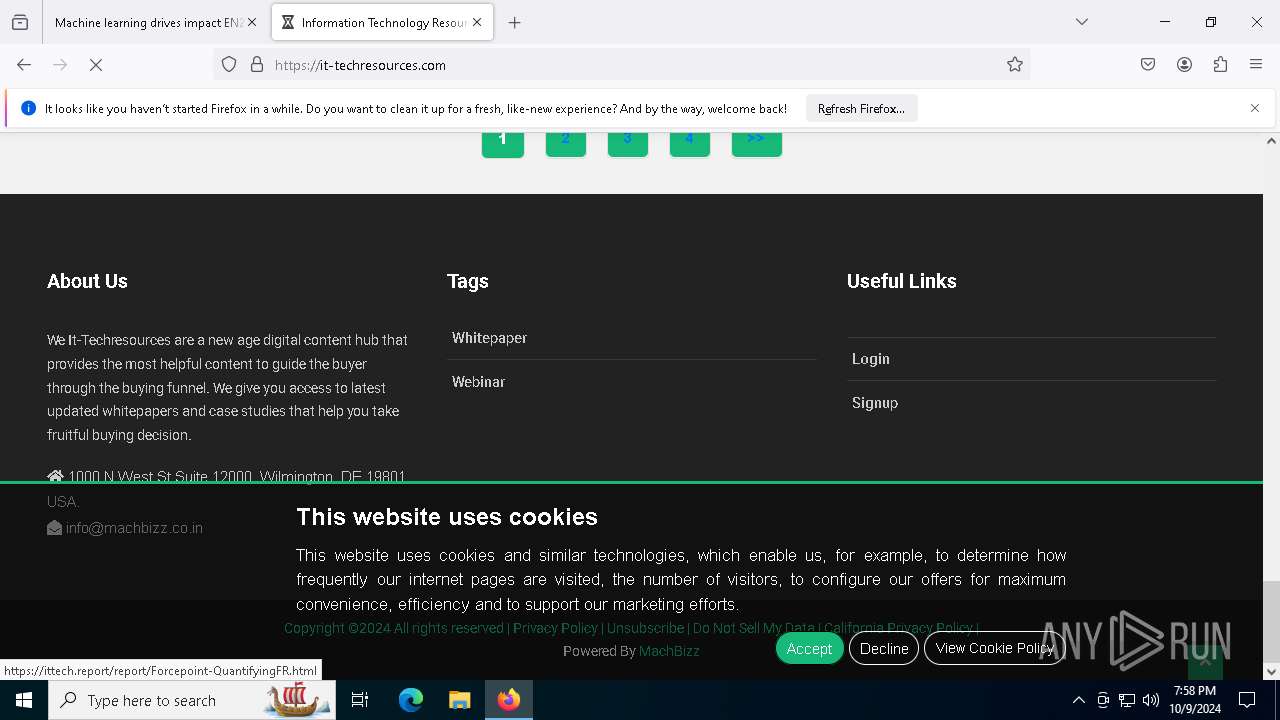Visit the MachBizz powered-by link
1280x720 pixels.
point(669,651)
